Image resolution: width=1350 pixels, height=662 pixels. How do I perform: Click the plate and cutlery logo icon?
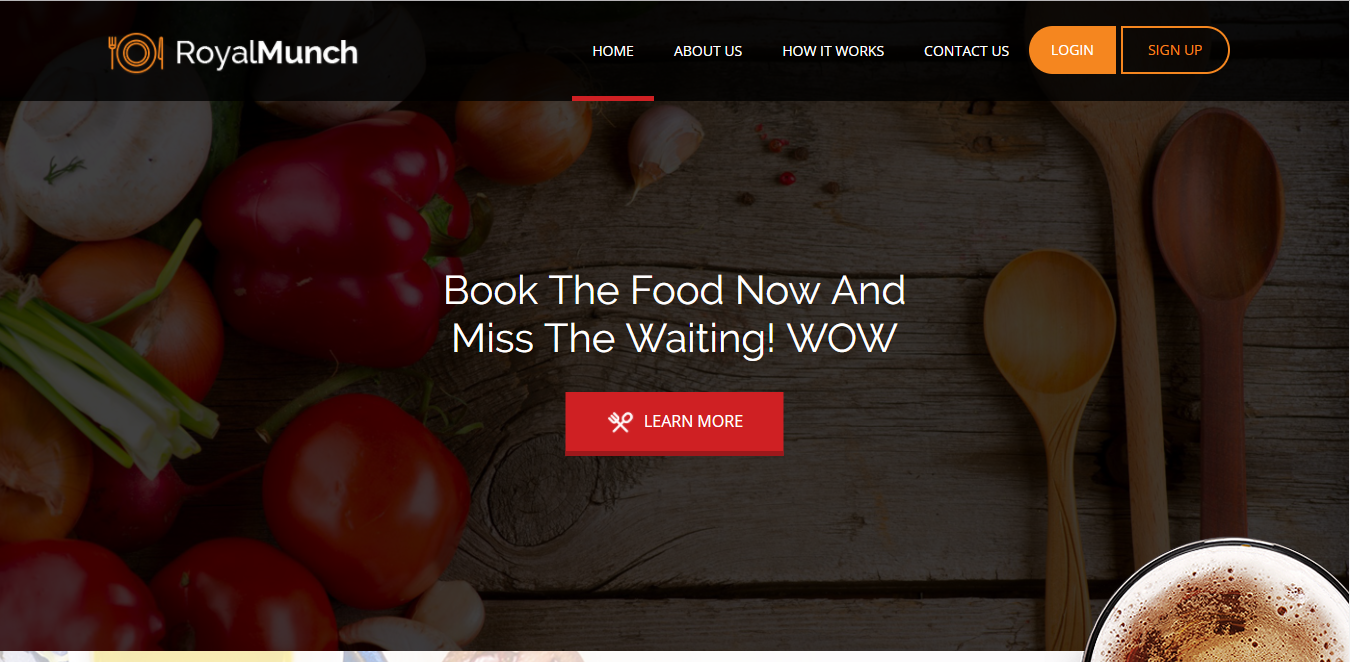136,52
